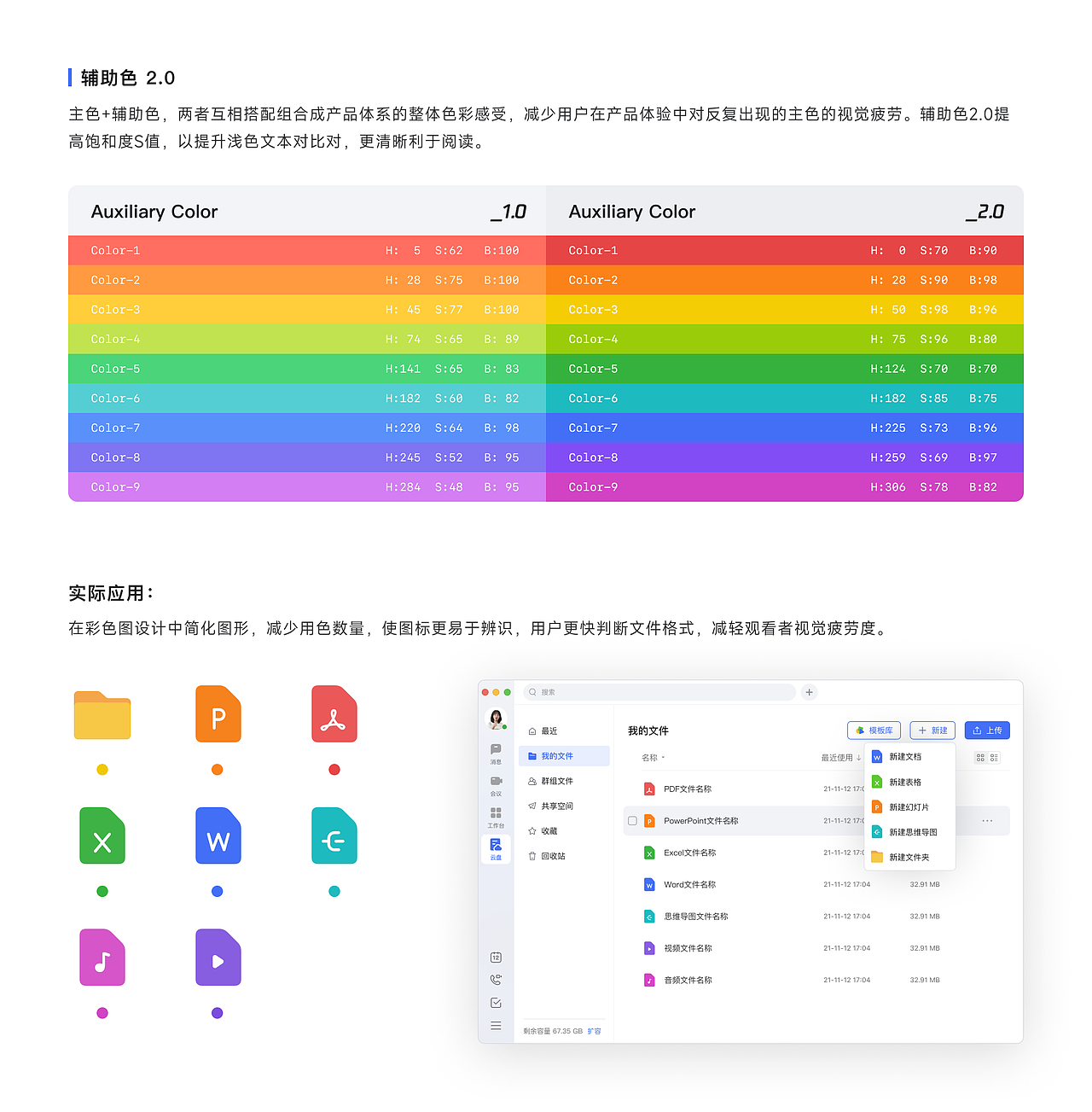This screenshot has width=1092, height=1112.
Task: Choose 新建幻灯片 from the new menu
Action: pyautogui.click(x=909, y=807)
